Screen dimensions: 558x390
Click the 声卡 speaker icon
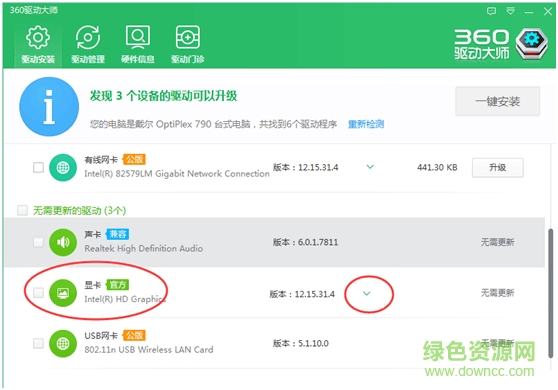click(63, 242)
